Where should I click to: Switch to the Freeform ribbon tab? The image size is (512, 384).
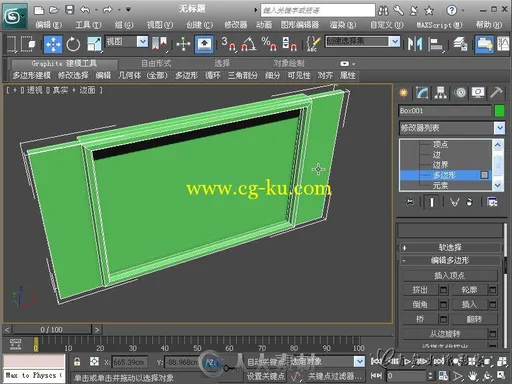point(156,63)
